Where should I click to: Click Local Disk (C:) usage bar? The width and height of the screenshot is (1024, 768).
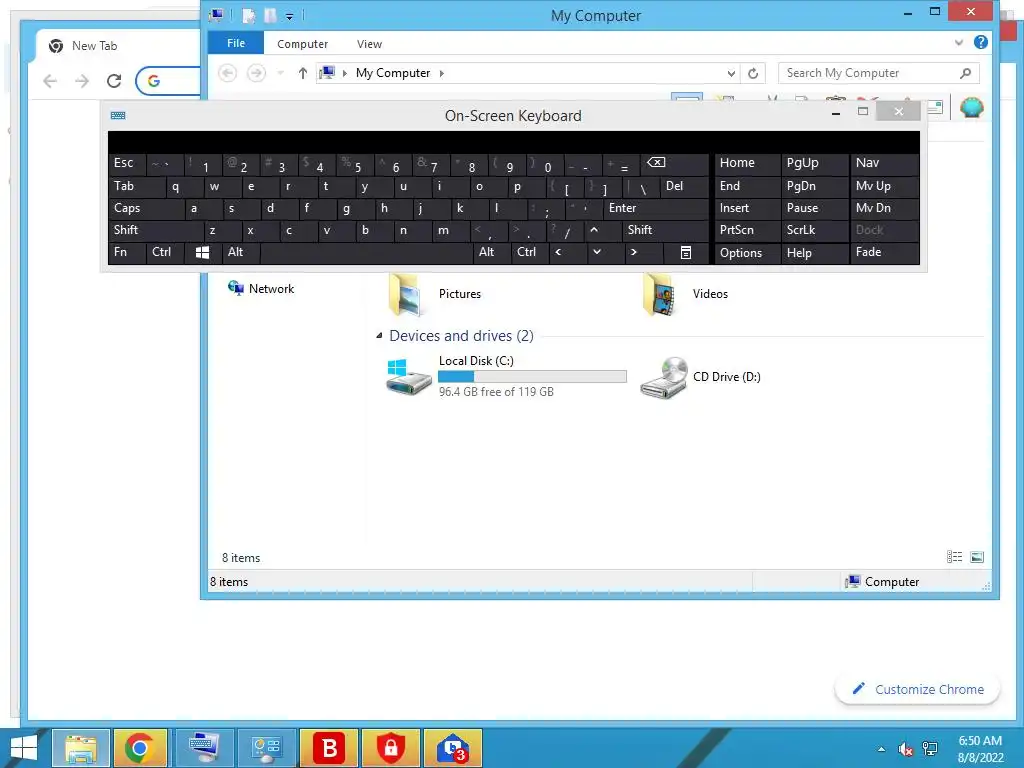tap(532, 376)
